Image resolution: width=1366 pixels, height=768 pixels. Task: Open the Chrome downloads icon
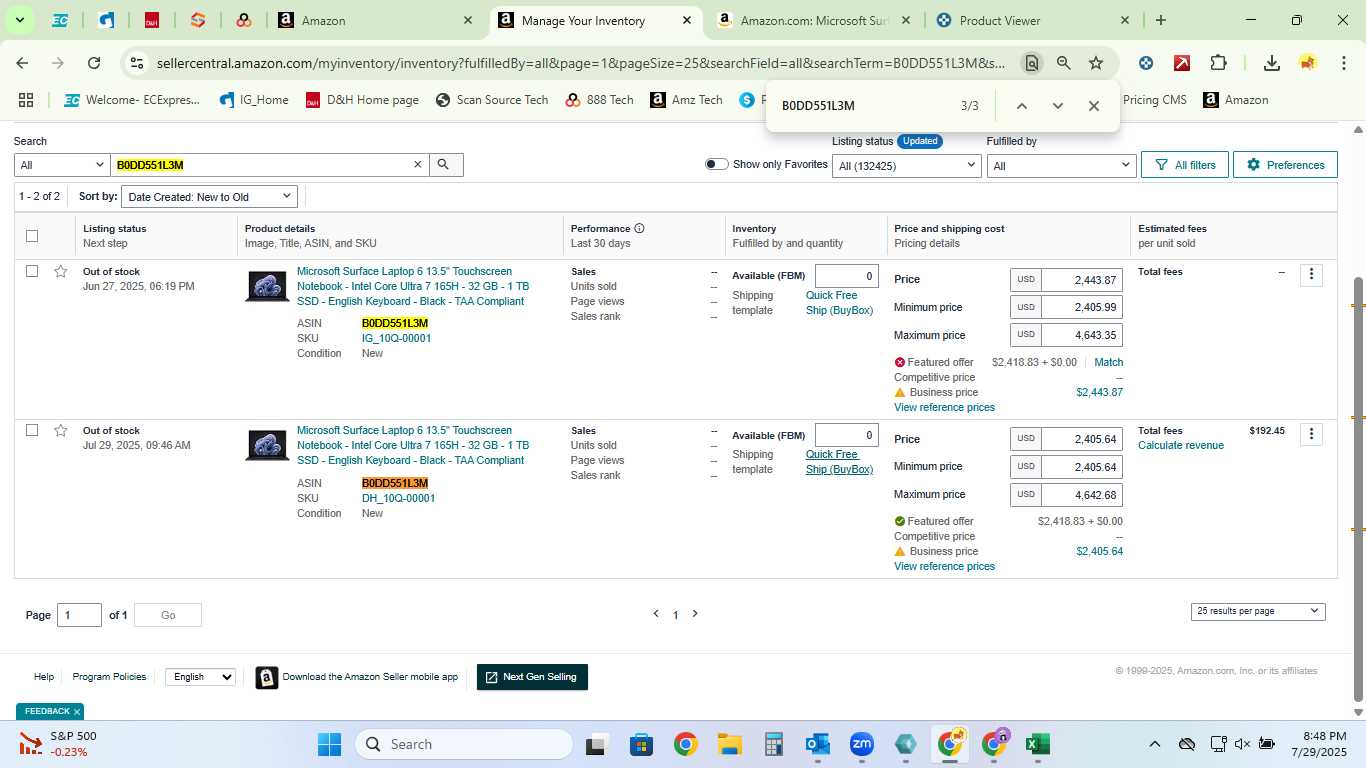(x=1272, y=63)
